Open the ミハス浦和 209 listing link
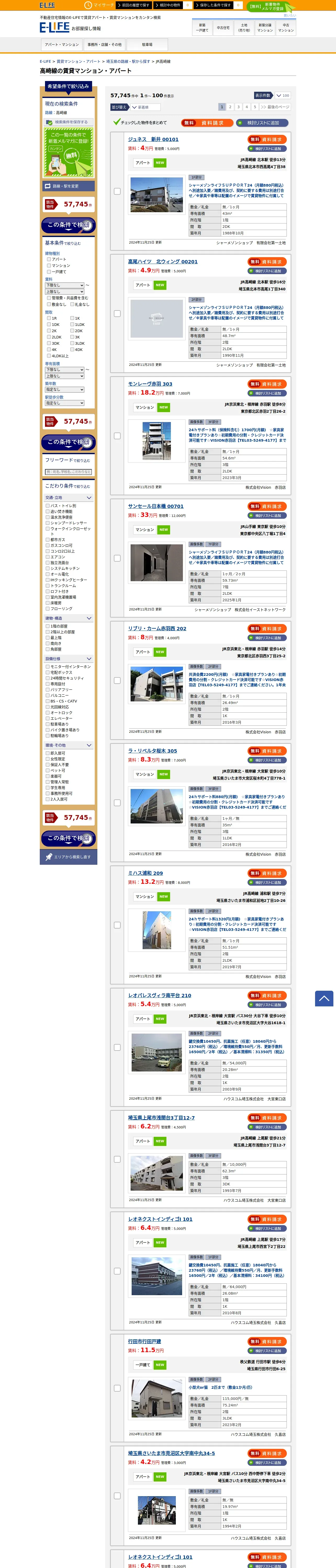This screenshot has width=336, height=1568. point(145,873)
